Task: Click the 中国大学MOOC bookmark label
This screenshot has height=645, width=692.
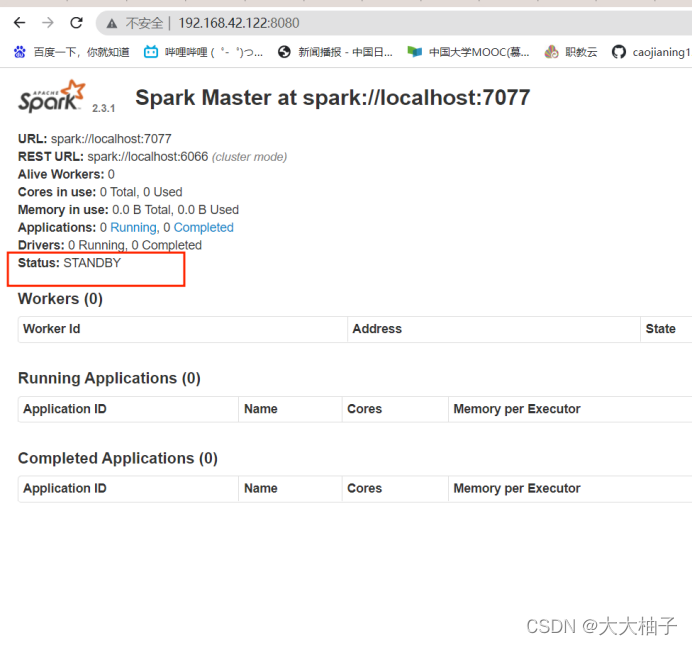Action: [x=479, y=52]
